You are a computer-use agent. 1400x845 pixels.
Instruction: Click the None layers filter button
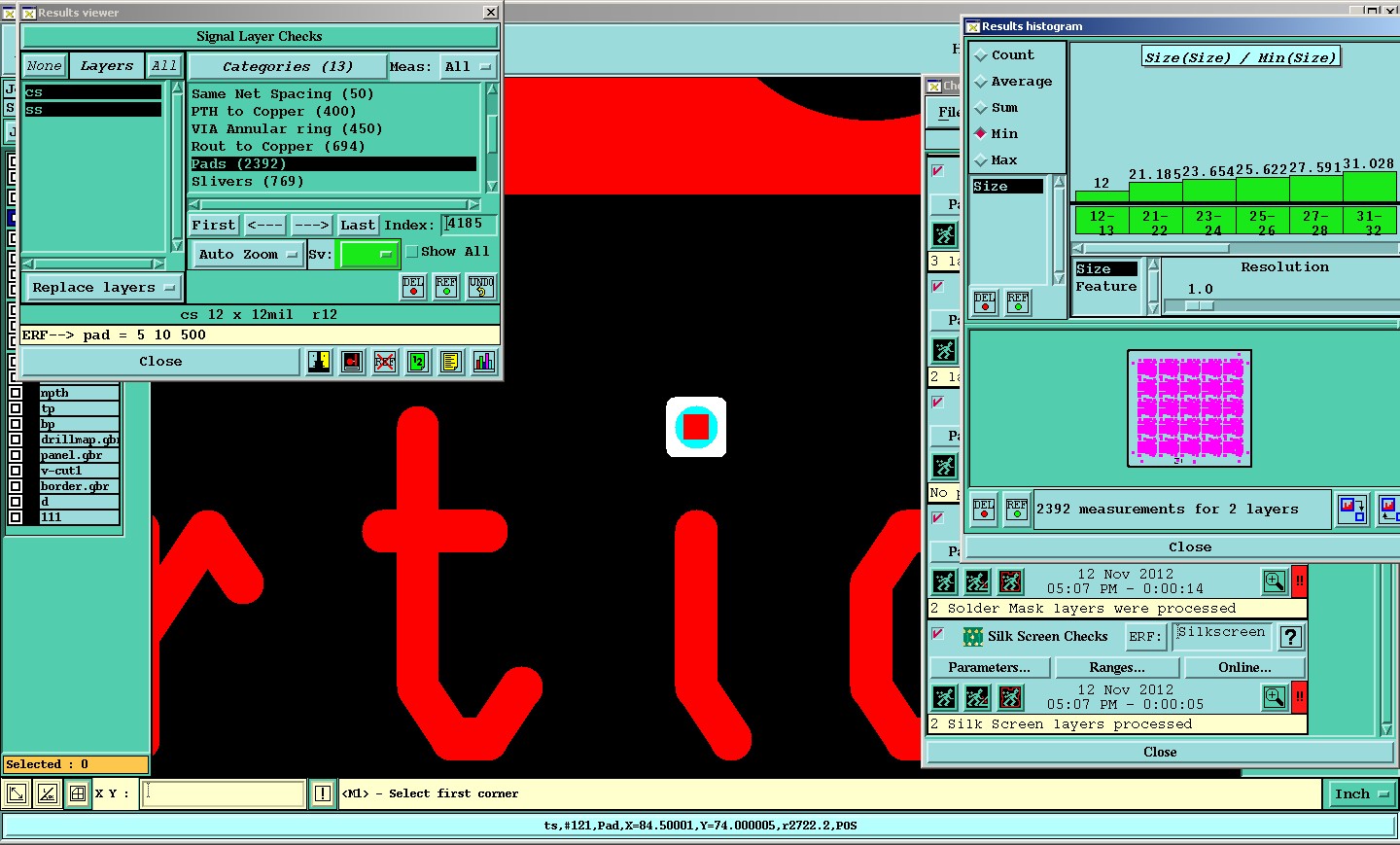[45, 66]
